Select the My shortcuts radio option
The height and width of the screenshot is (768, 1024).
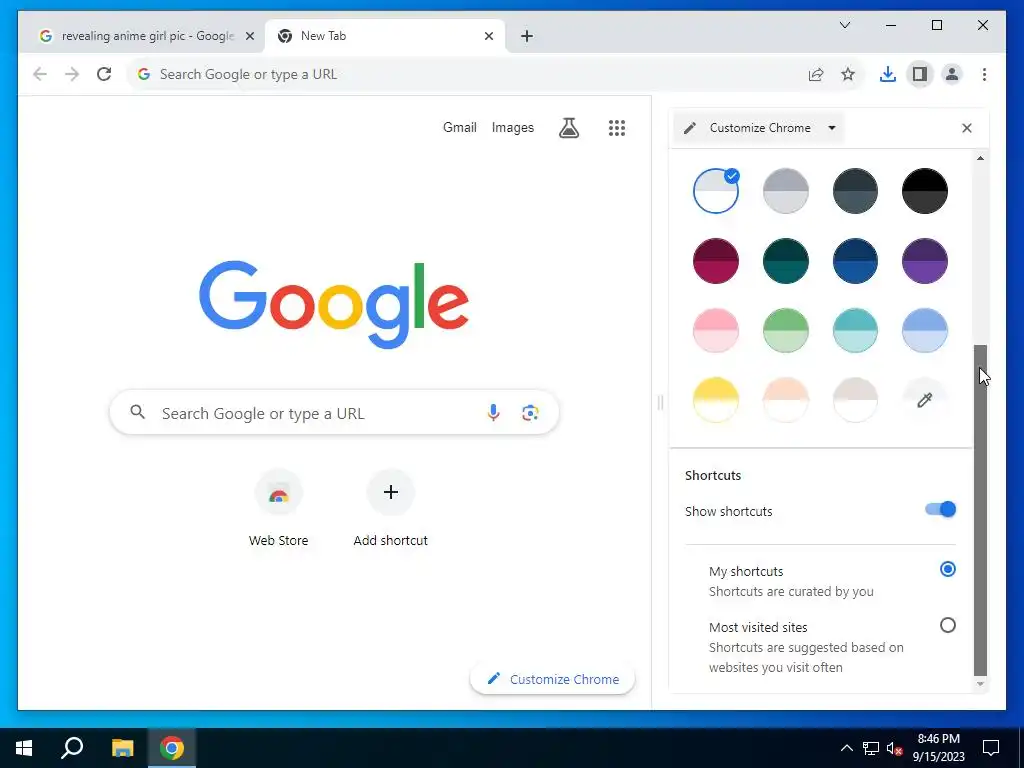948,569
